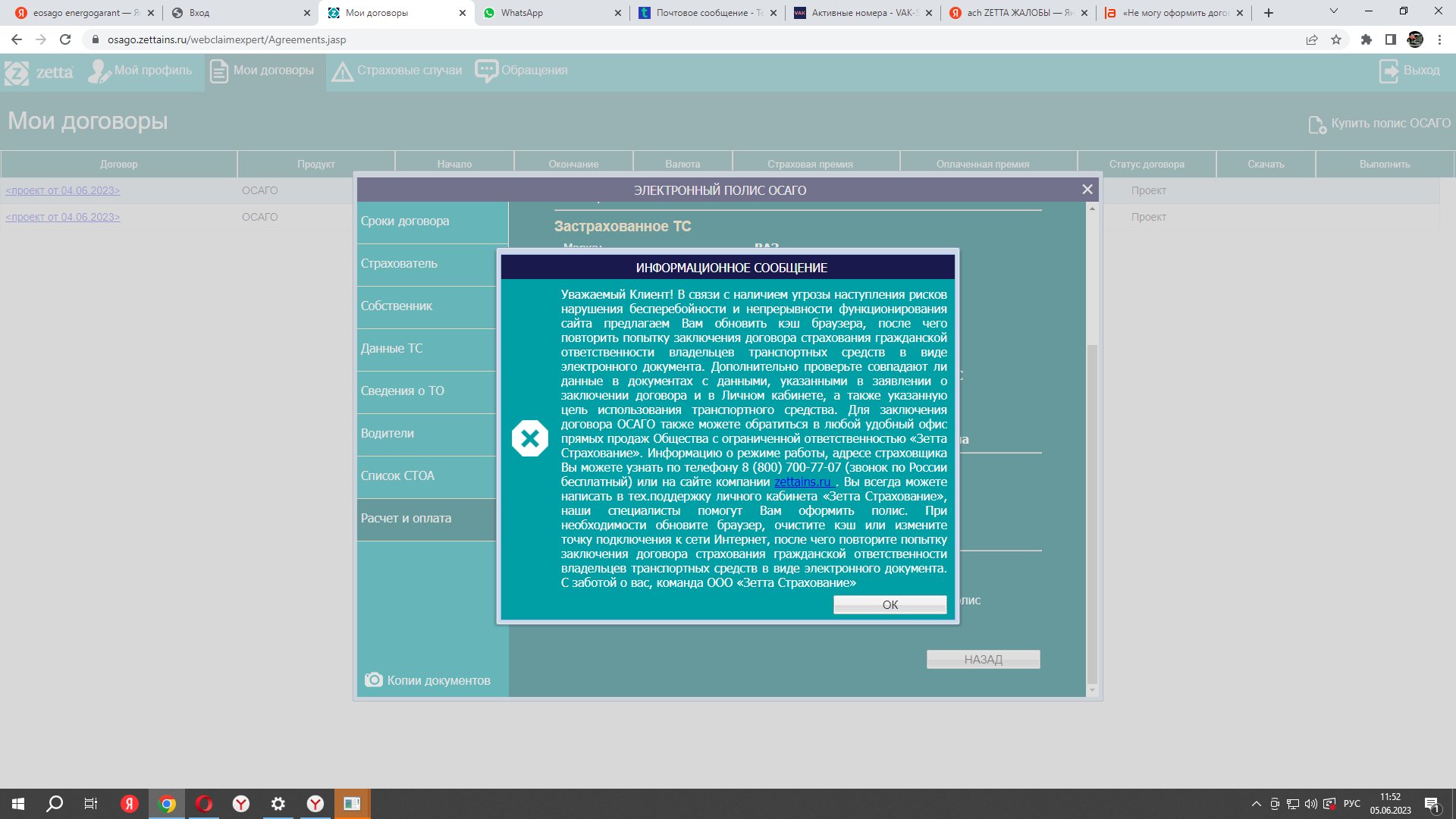Reload the page

point(65,39)
